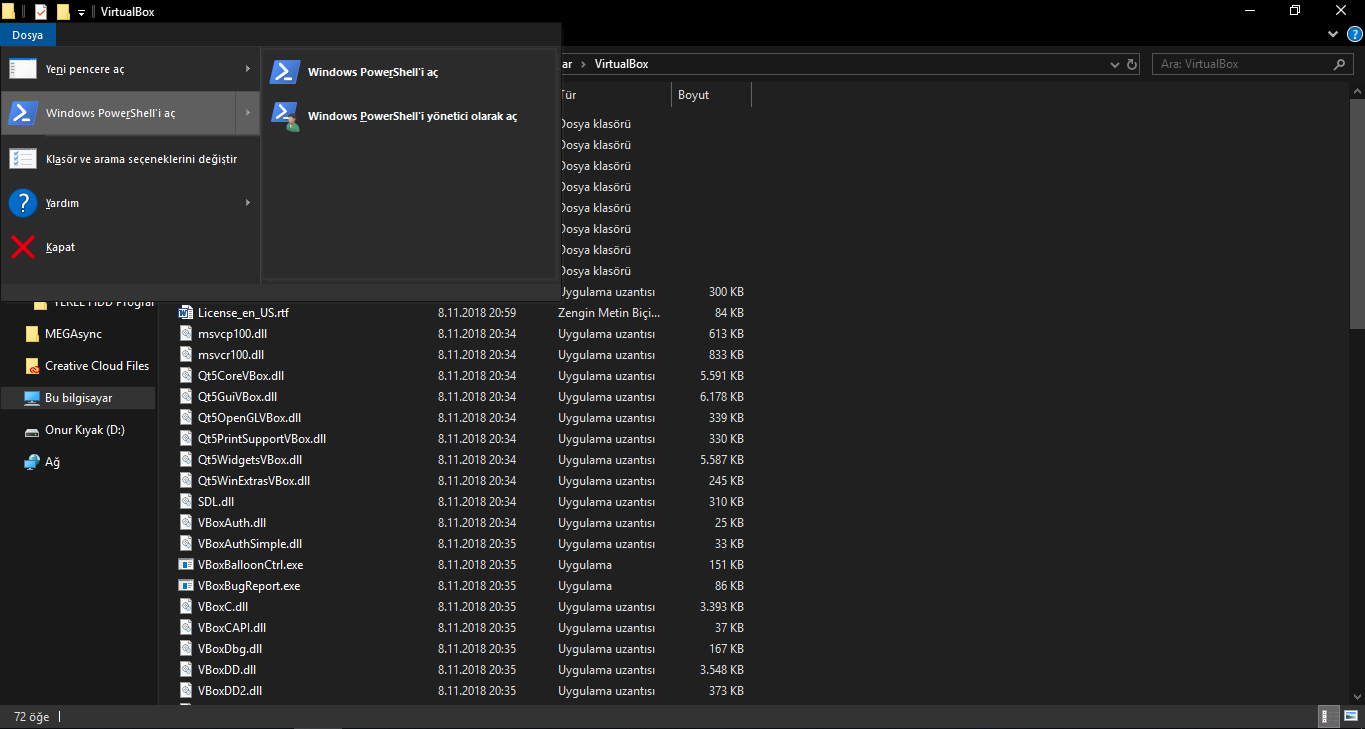
Task: Sort by the Boyut column header
Action: click(x=711, y=95)
